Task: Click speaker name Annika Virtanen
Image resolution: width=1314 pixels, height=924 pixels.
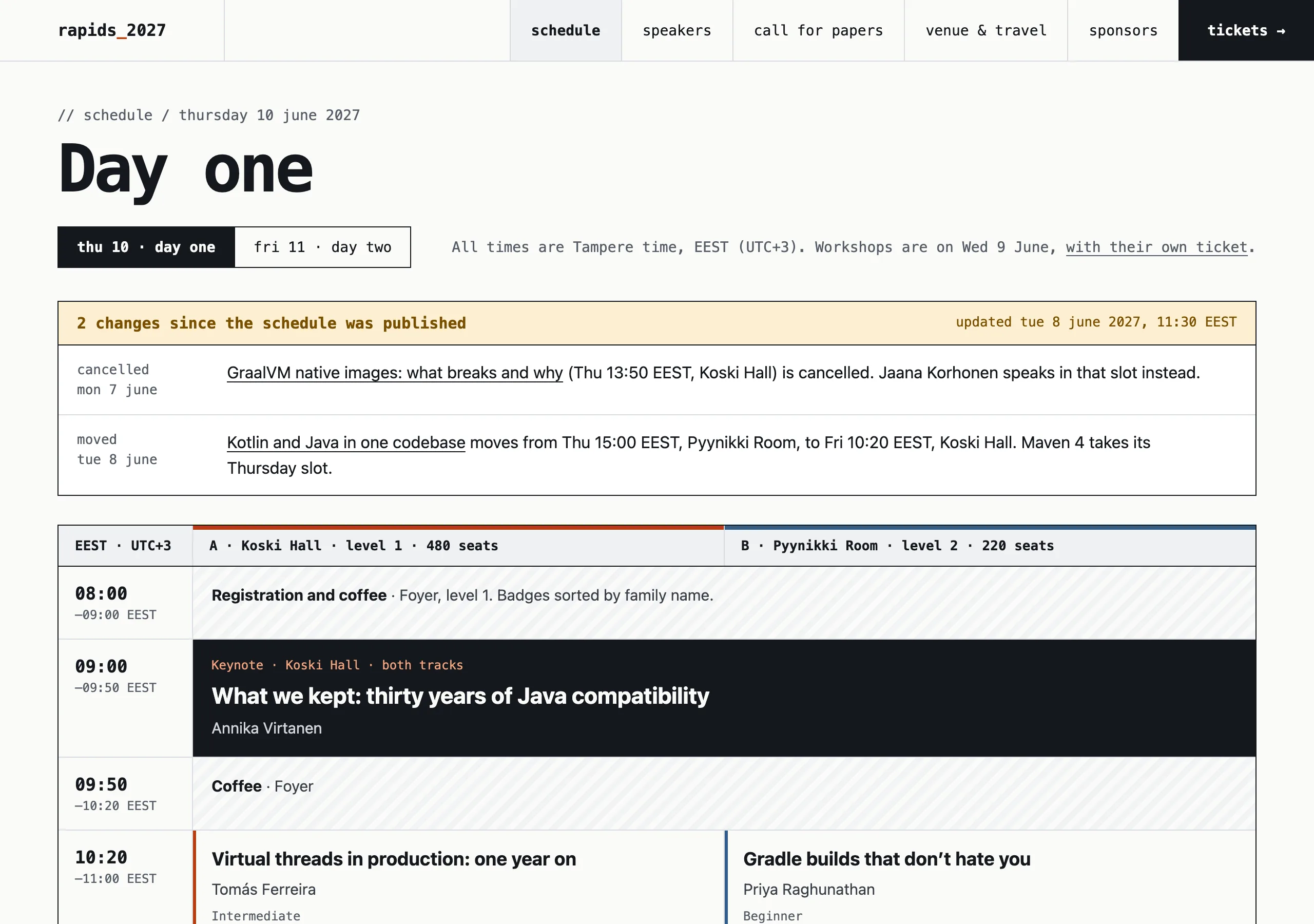Action: tap(267, 728)
